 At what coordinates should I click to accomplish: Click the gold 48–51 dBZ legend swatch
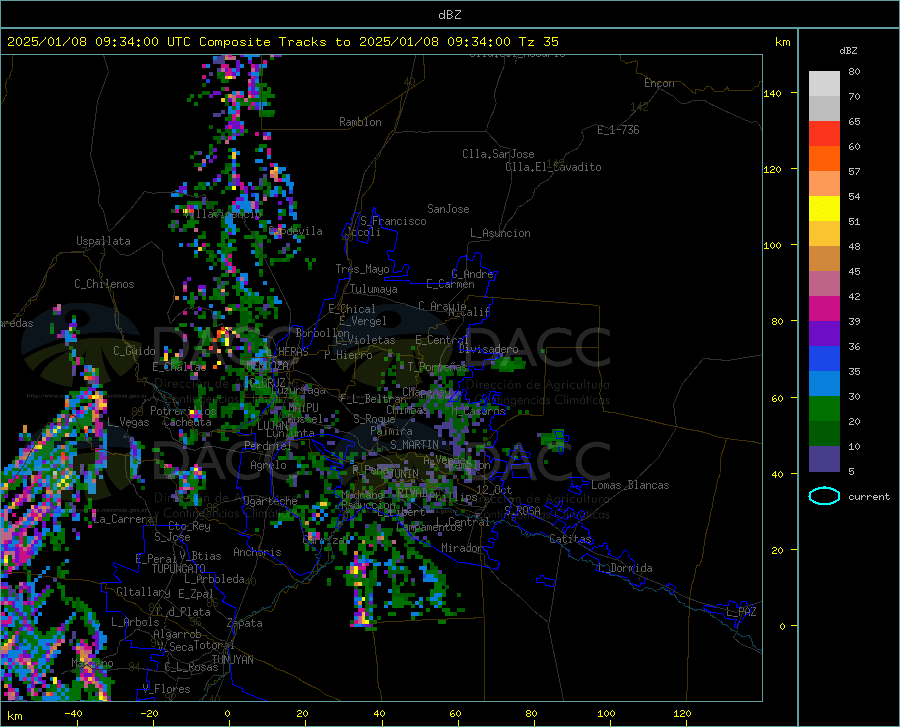pos(824,234)
